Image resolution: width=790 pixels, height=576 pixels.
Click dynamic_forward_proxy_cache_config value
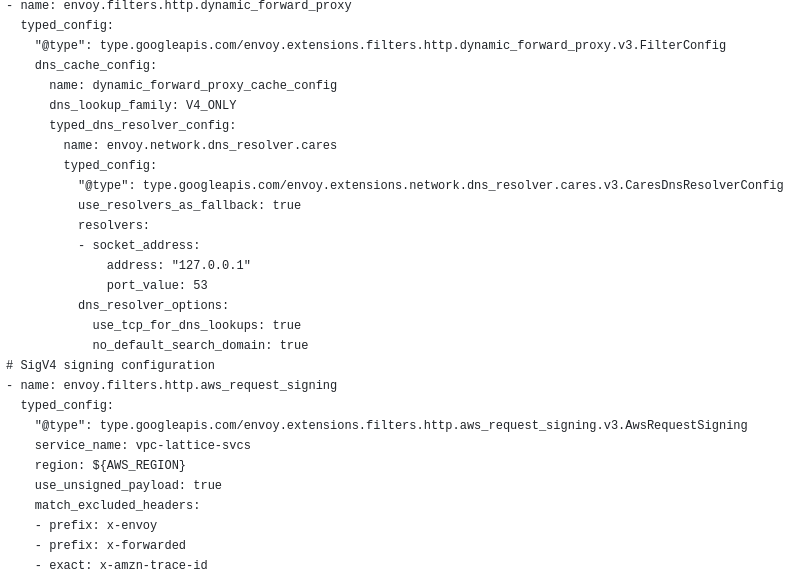click(x=215, y=85)
